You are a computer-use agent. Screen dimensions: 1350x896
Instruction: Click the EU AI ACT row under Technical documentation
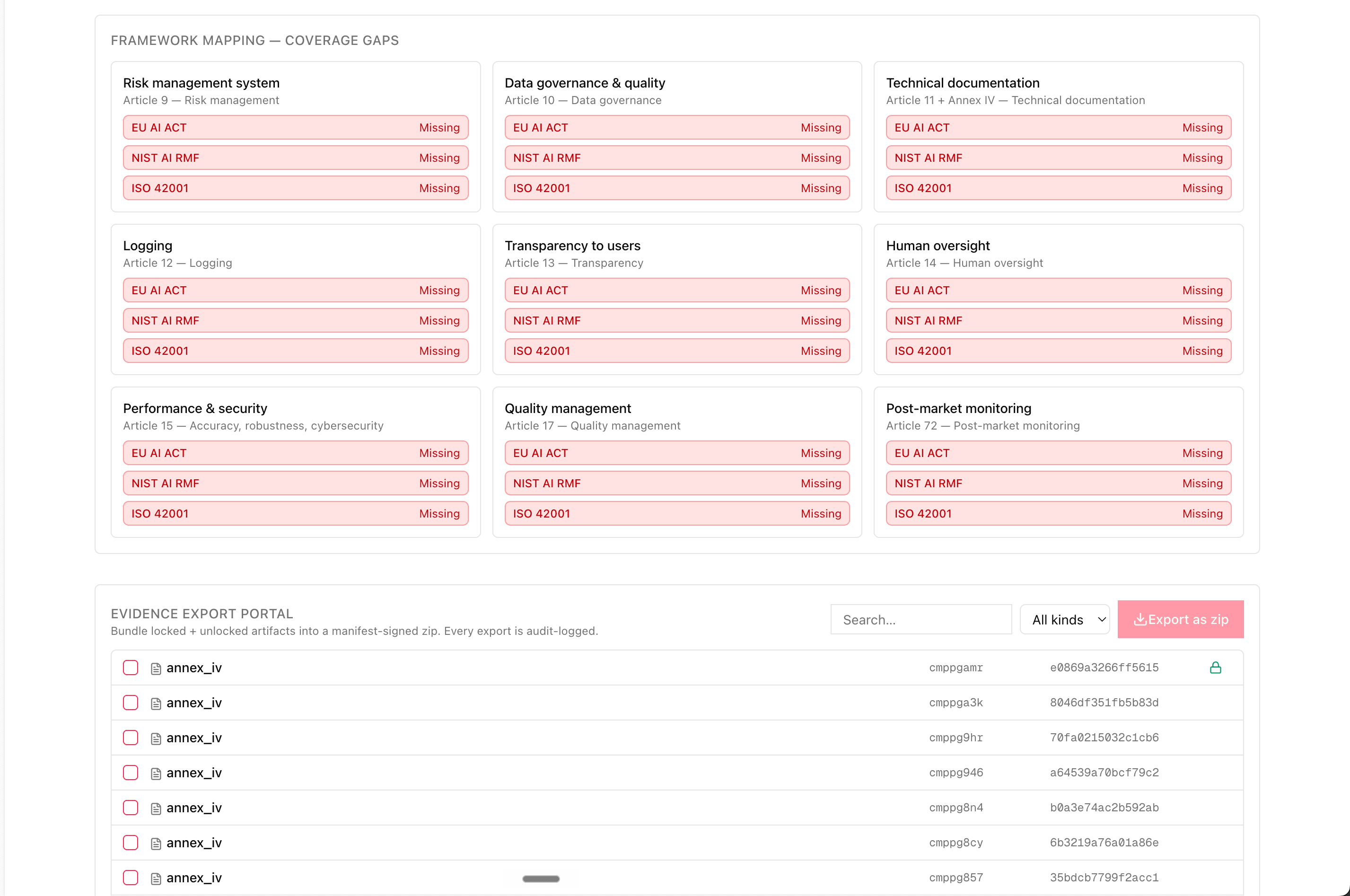point(1059,127)
